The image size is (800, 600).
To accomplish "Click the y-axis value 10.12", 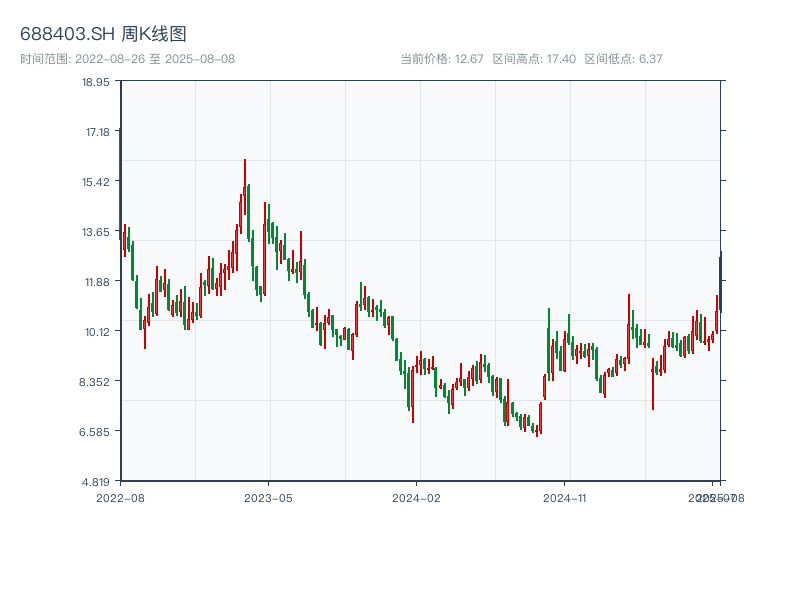I will (97, 332).
